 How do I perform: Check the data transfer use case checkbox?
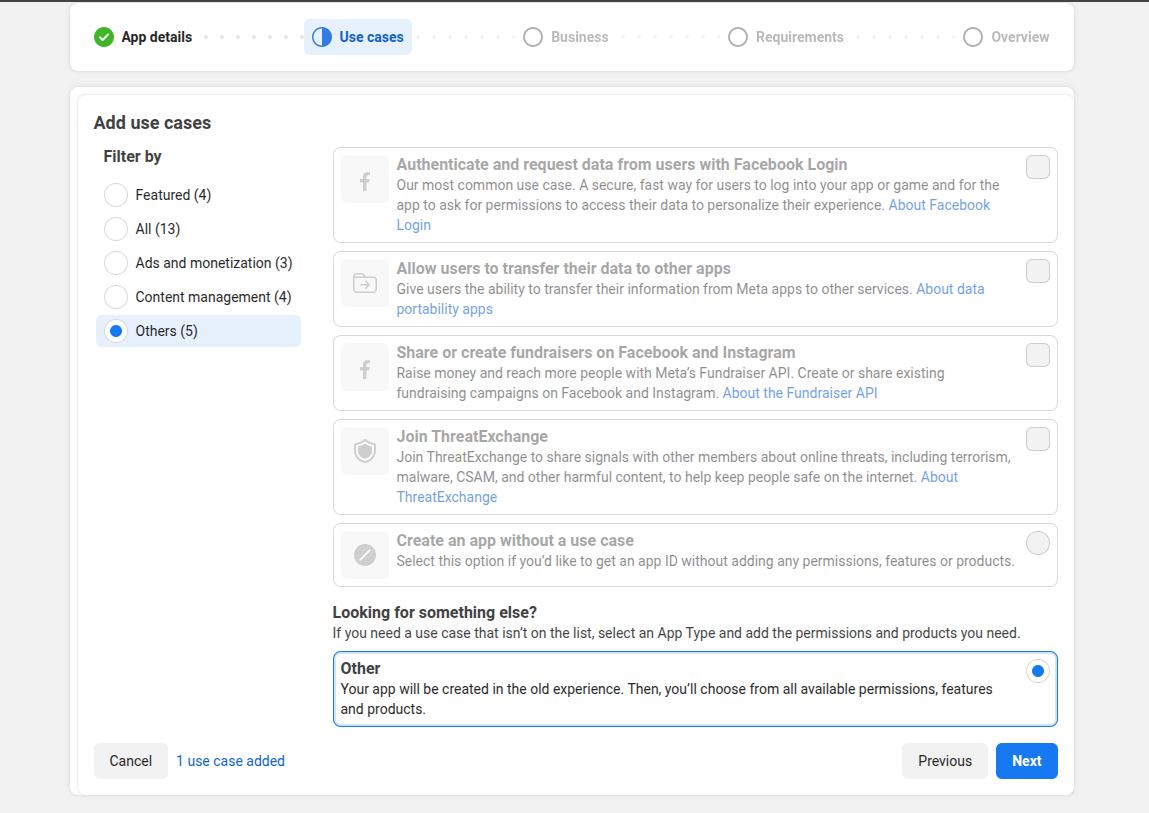tap(1037, 271)
